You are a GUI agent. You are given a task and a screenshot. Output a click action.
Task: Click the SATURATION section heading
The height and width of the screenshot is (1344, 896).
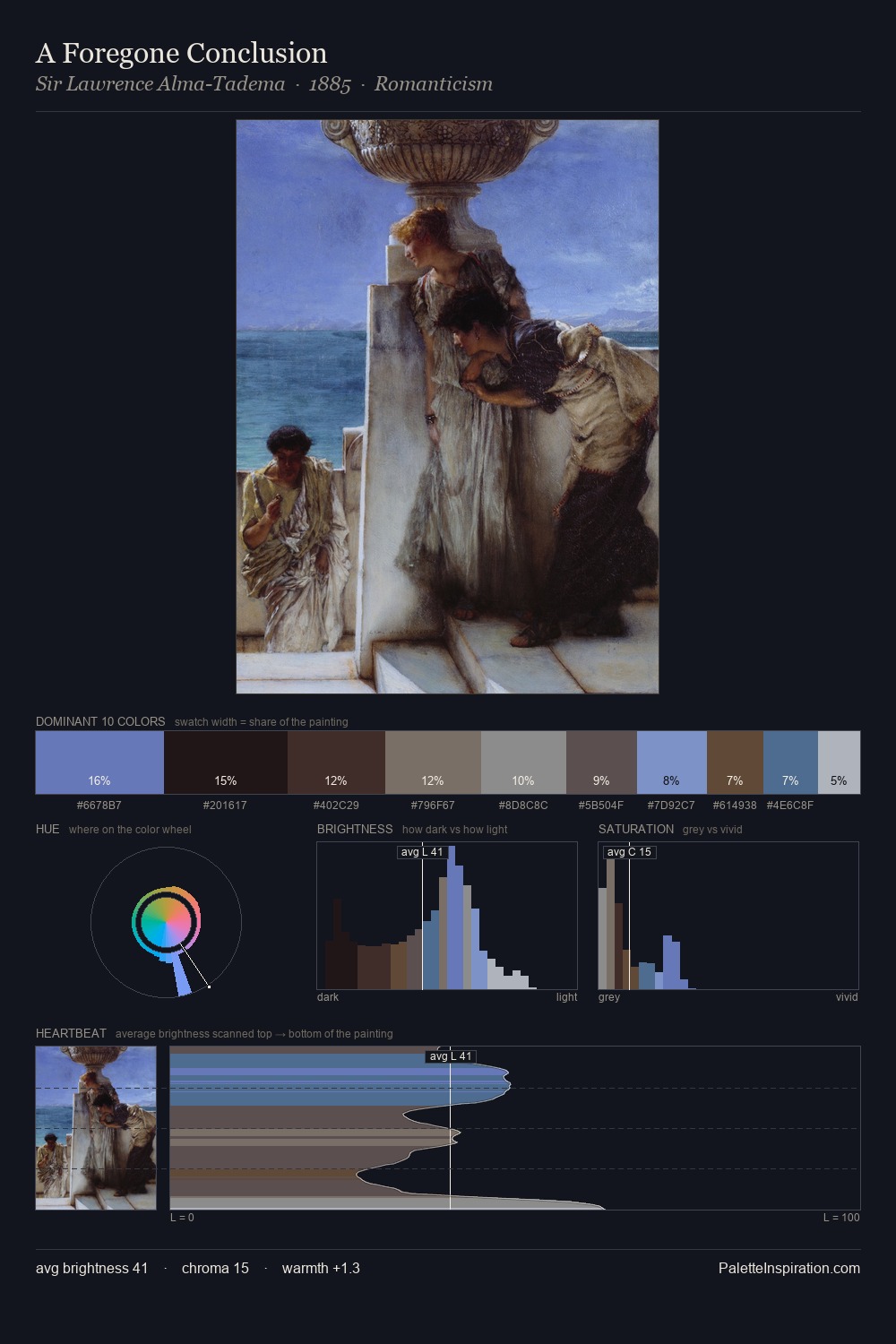[636, 829]
